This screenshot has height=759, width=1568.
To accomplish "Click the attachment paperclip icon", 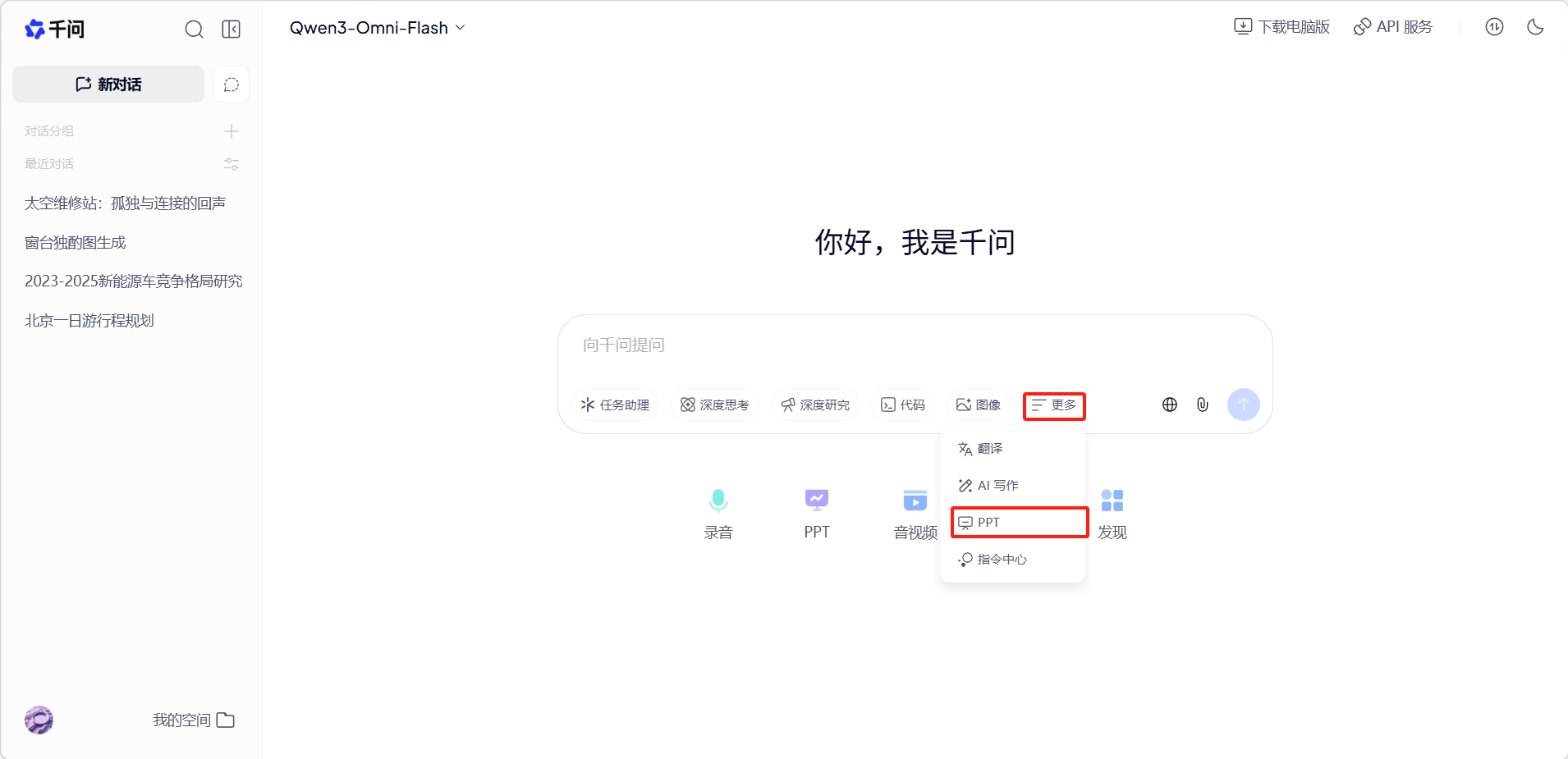I will (1203, 405).
